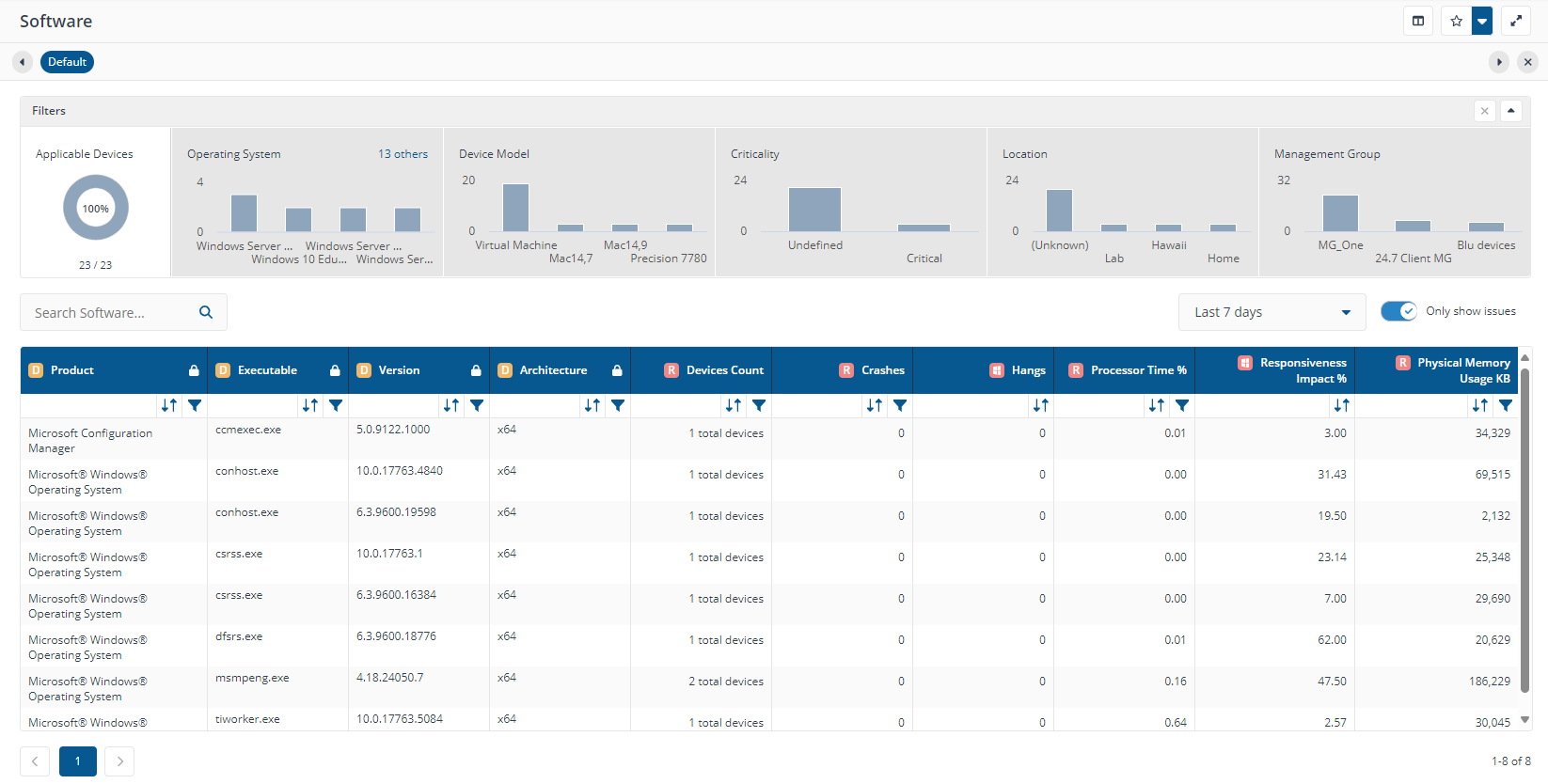Clear filters with the X in Filters panel

[1485, 111]
